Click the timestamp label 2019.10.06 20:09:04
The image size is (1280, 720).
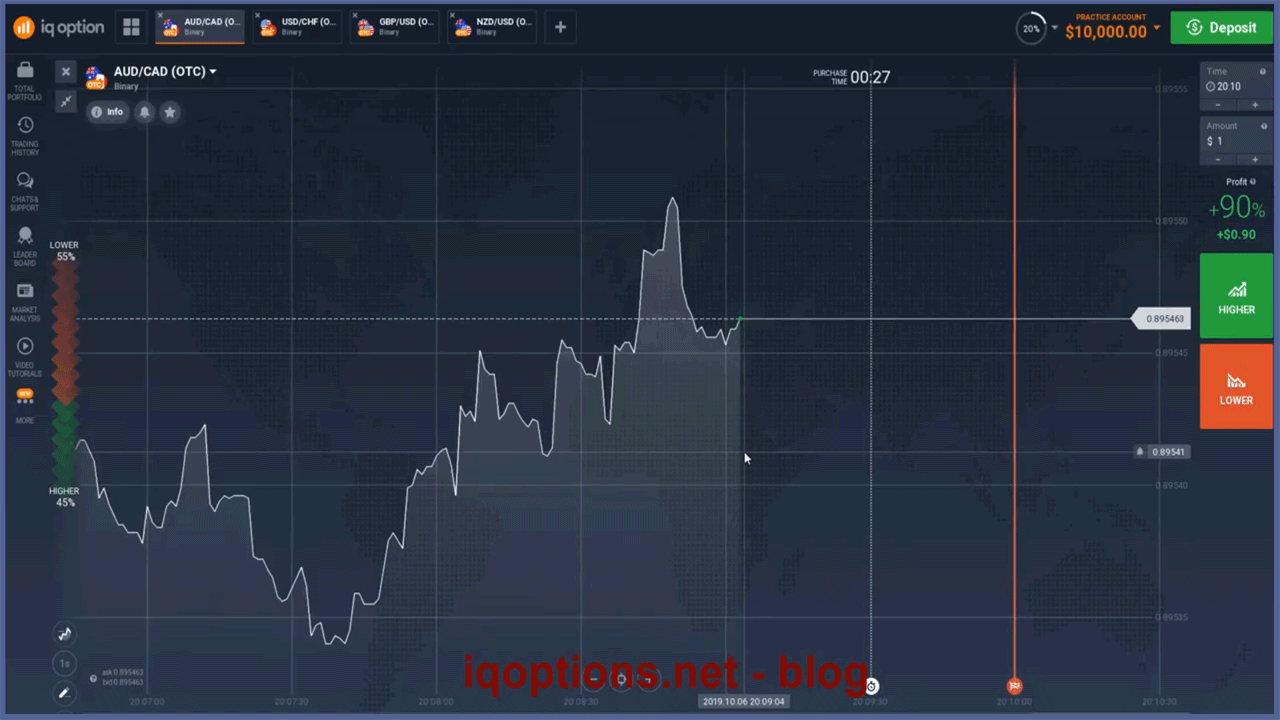(744, 701)
